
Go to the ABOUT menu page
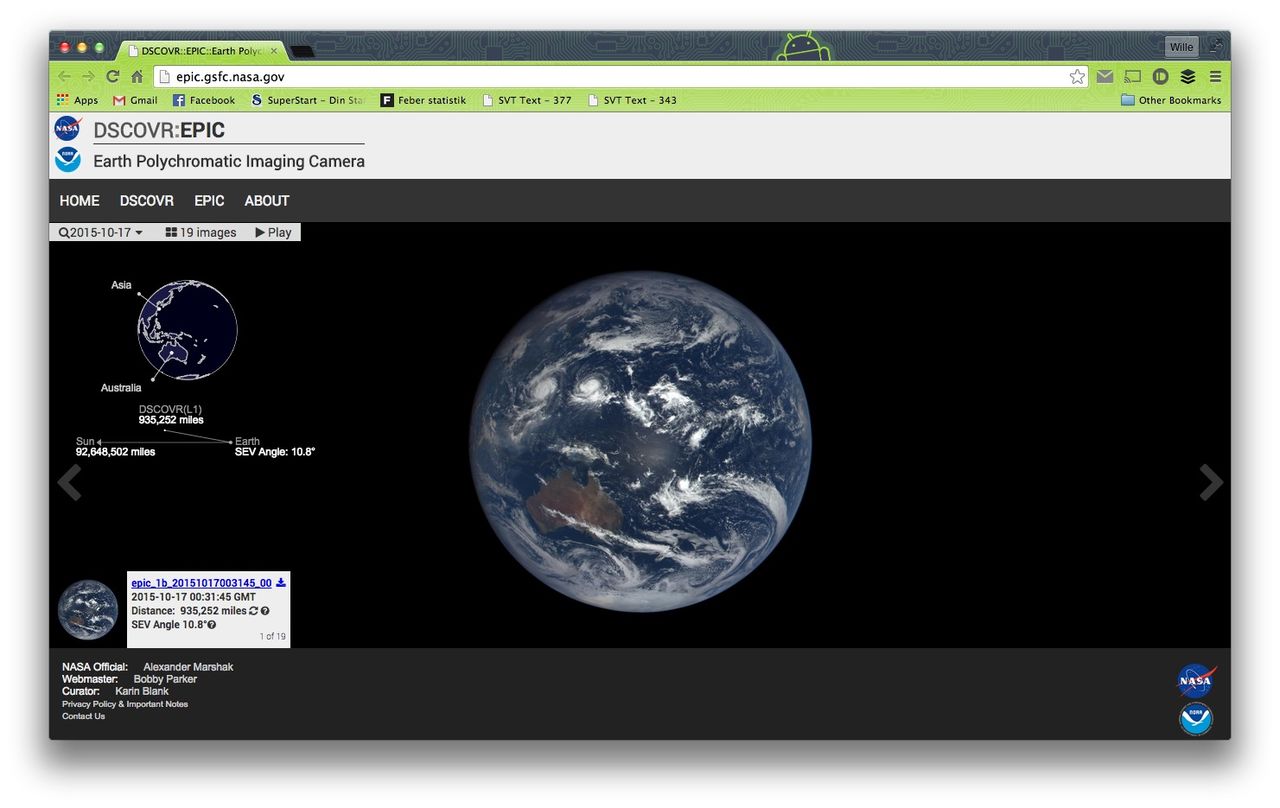coord(267,201)
